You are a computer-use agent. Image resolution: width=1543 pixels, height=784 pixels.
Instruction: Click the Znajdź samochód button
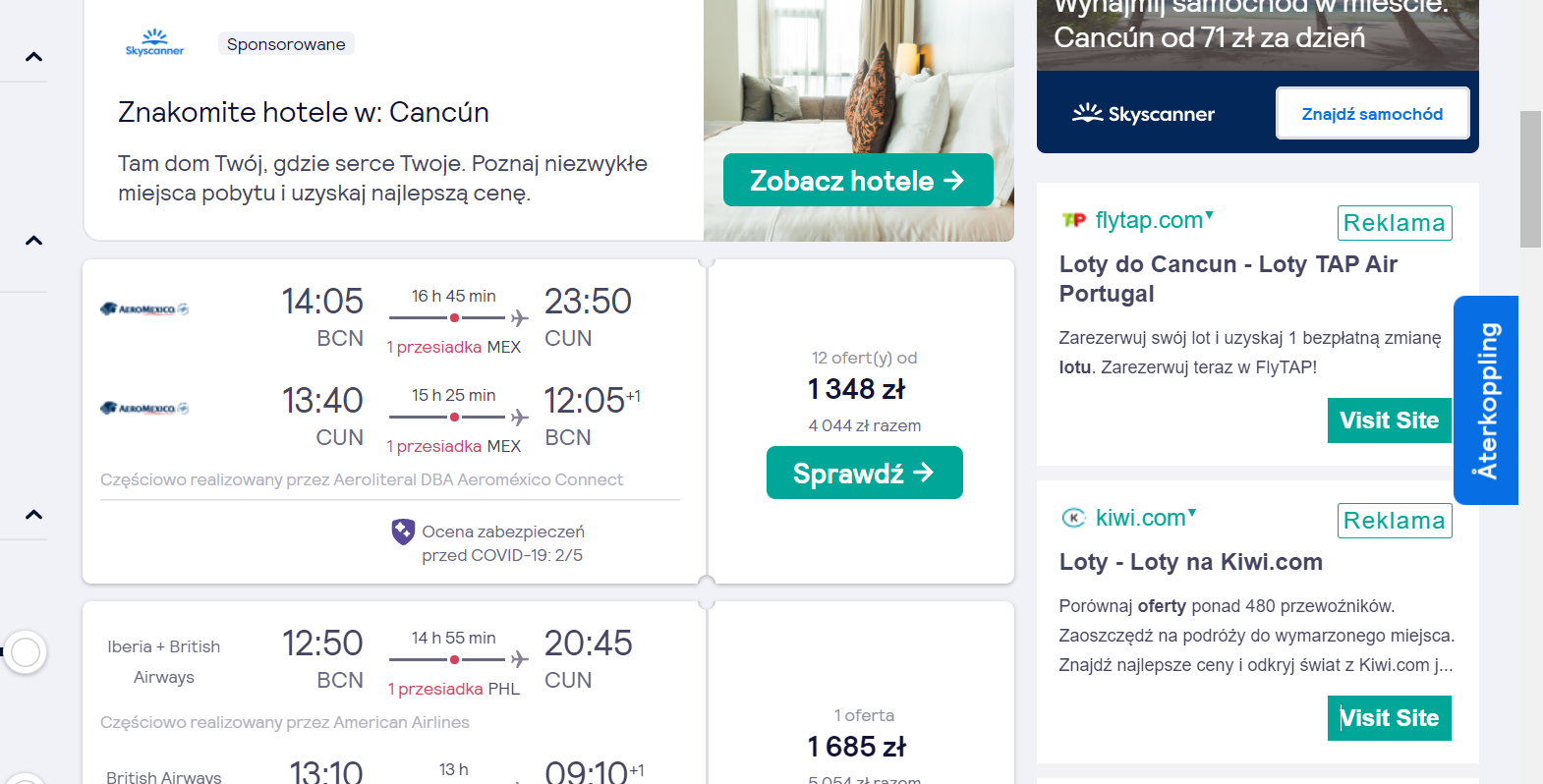pyautogui.click(x=1373, y=113)
